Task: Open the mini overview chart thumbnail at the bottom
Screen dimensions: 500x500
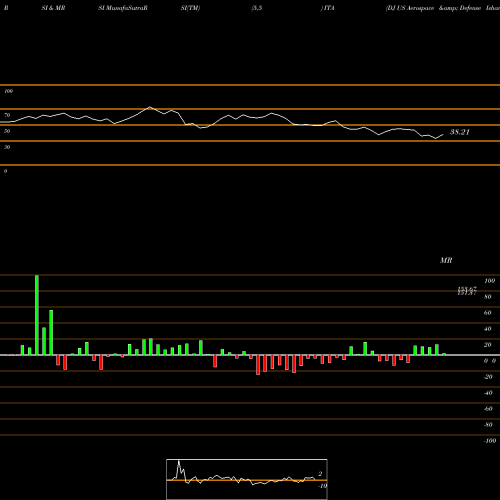Action: coord(247,479)
